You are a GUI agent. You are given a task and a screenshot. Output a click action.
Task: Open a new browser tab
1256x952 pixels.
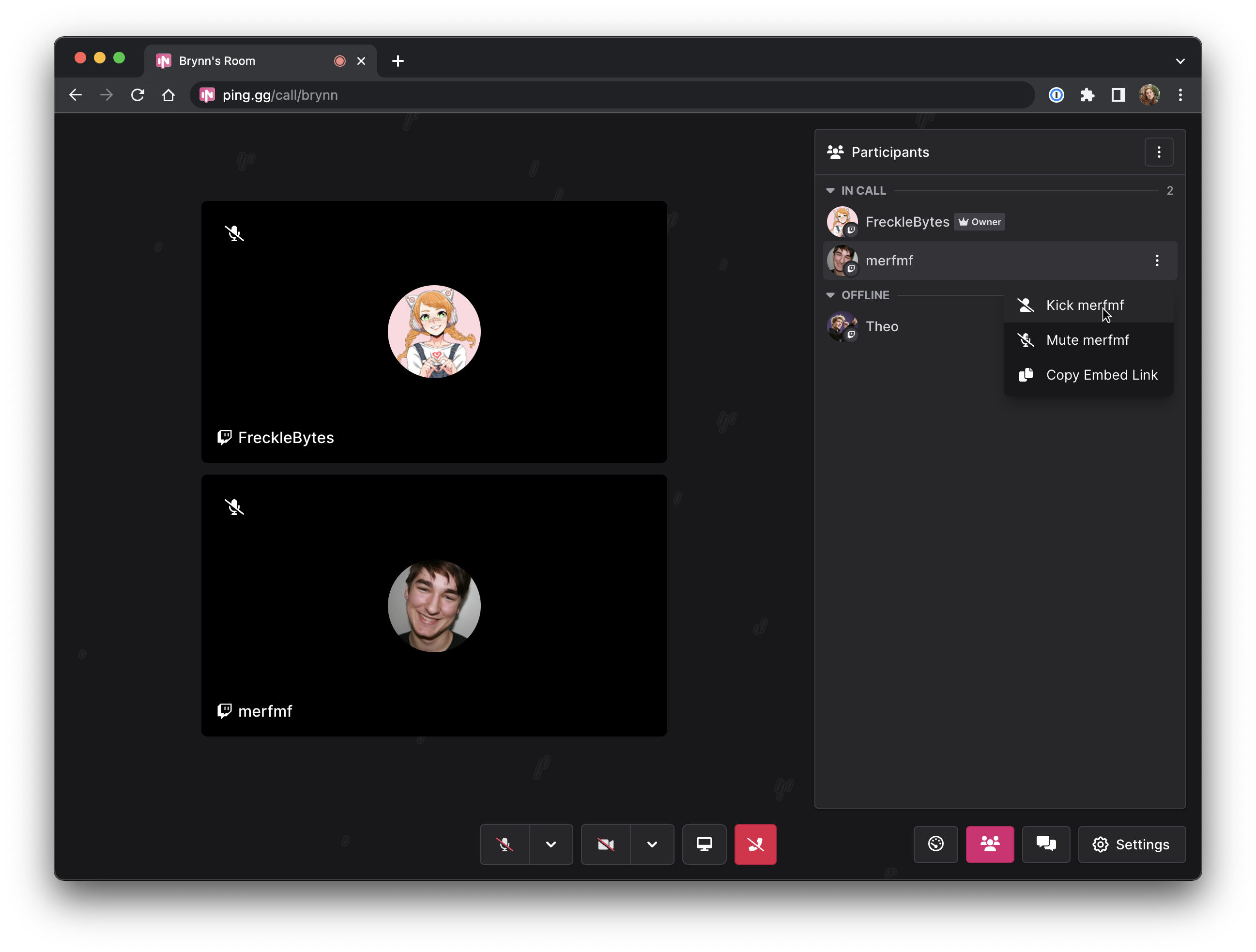coord(398,61)
